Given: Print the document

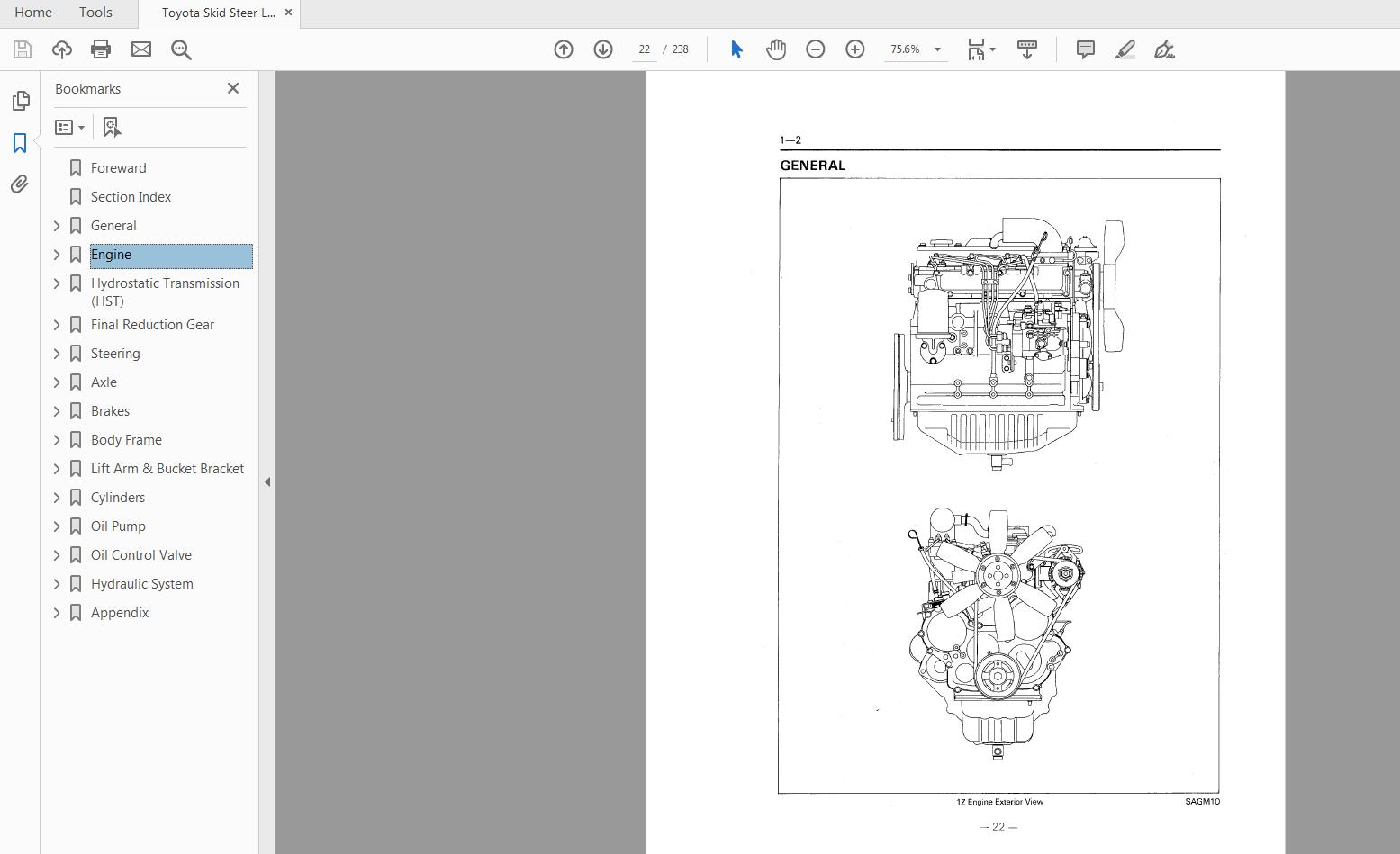Looking at the screenshot, I should point(100,49).
